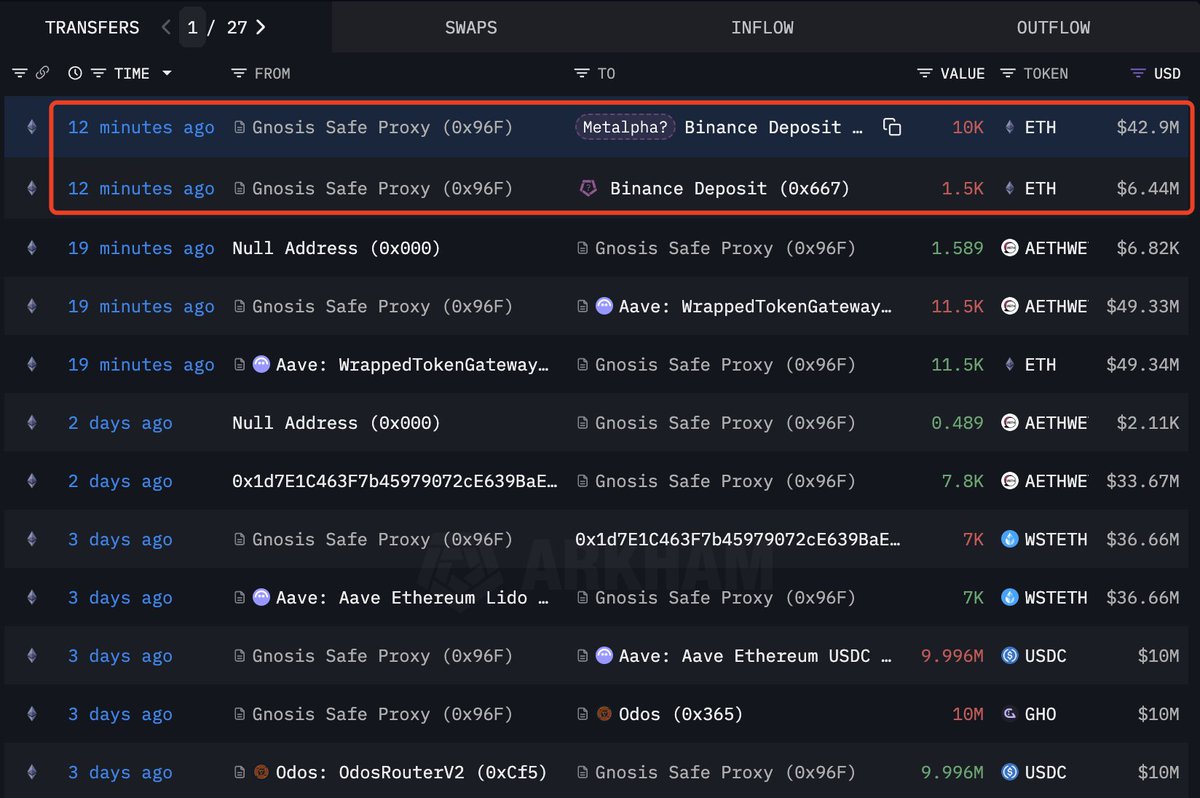The image size is (1200, 798).
Task: Click GHO token icon
Action: [1010, 714]
